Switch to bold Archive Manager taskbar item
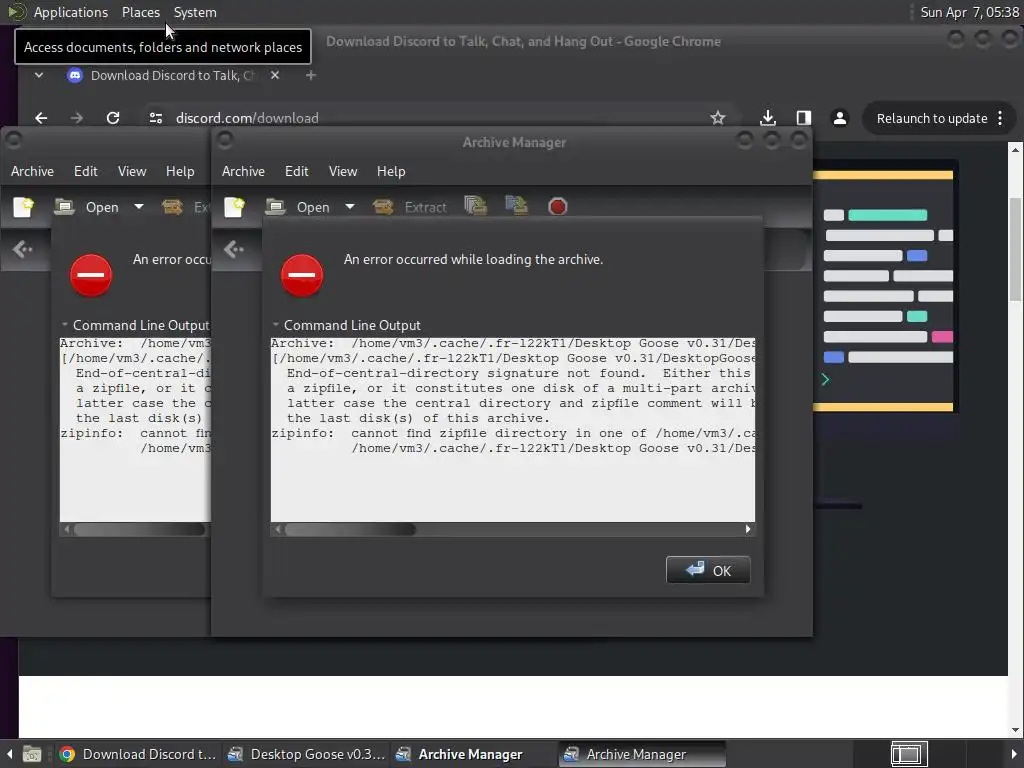Viewport: 1024px width, 768px height. 473,754
